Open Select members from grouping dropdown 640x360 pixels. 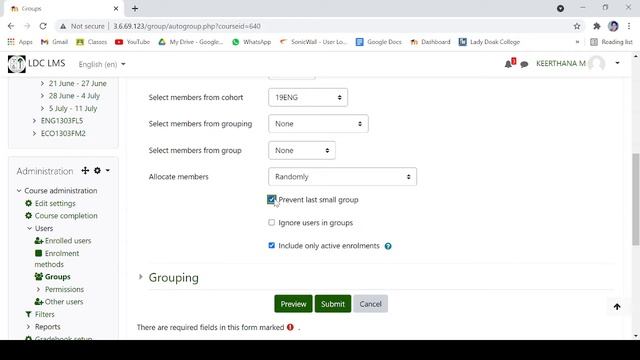click(318, 124)
